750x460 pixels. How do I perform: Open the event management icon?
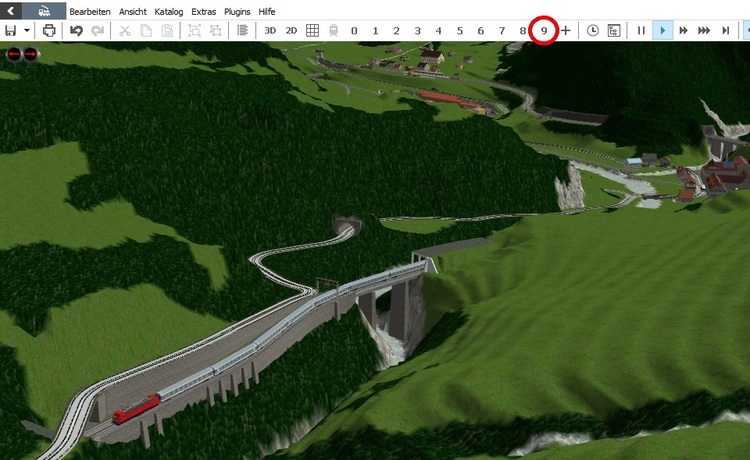click(614, 31)
